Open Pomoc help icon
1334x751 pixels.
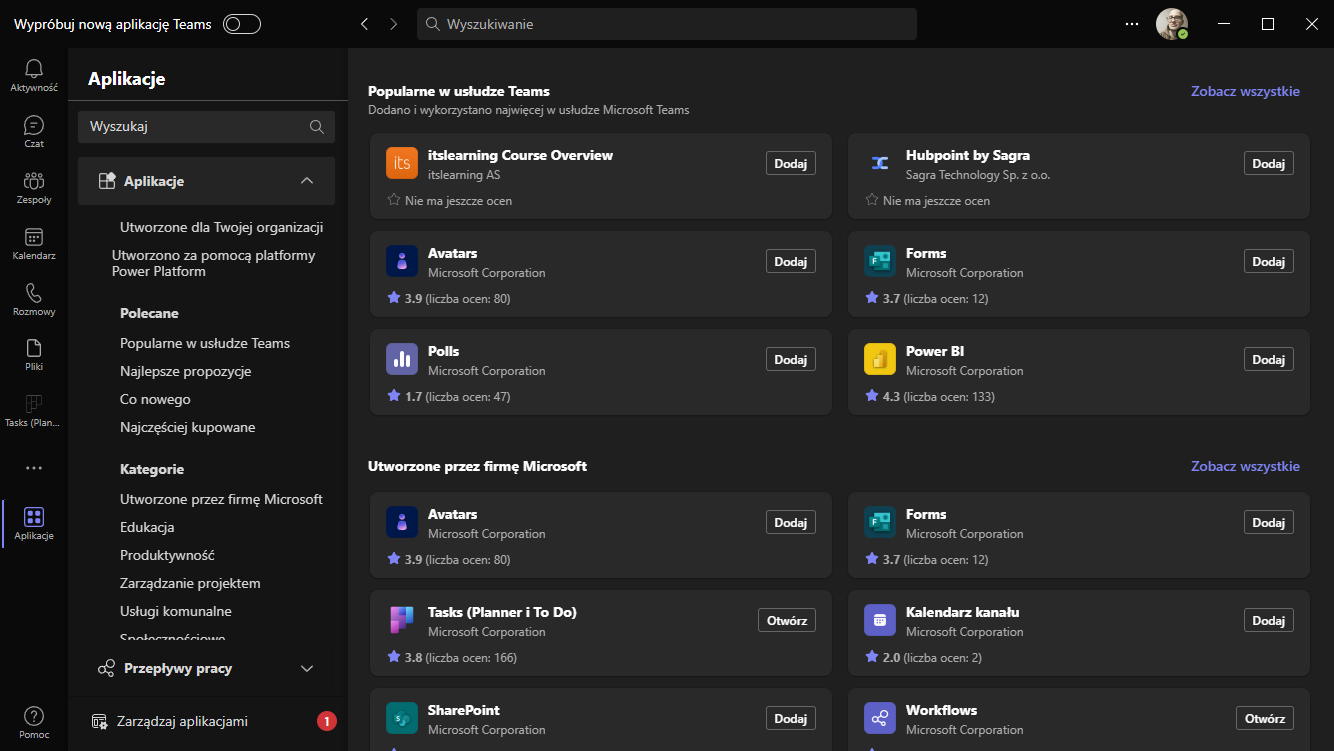point(34,722)
